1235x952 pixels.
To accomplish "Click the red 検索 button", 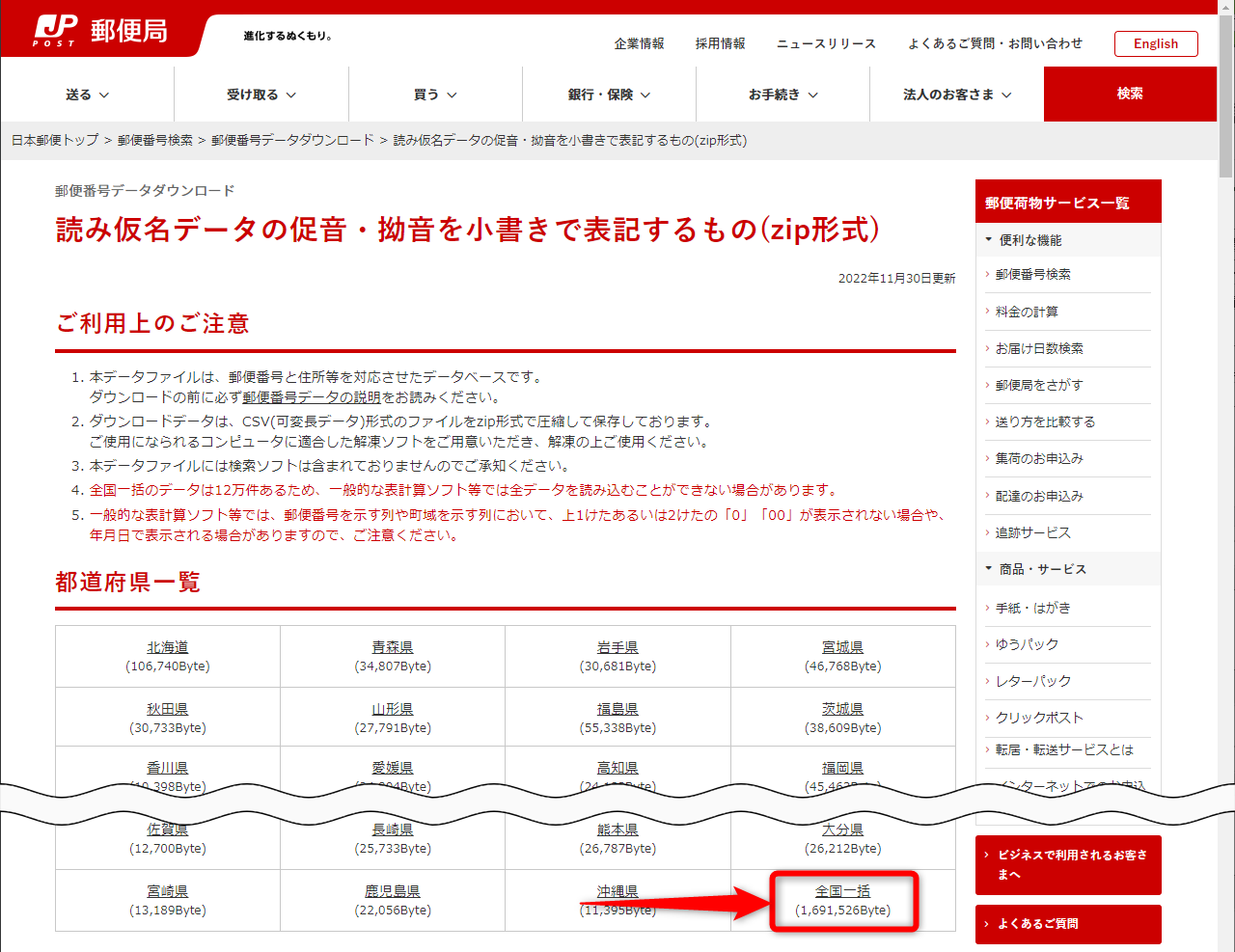I will point(1129,94).
